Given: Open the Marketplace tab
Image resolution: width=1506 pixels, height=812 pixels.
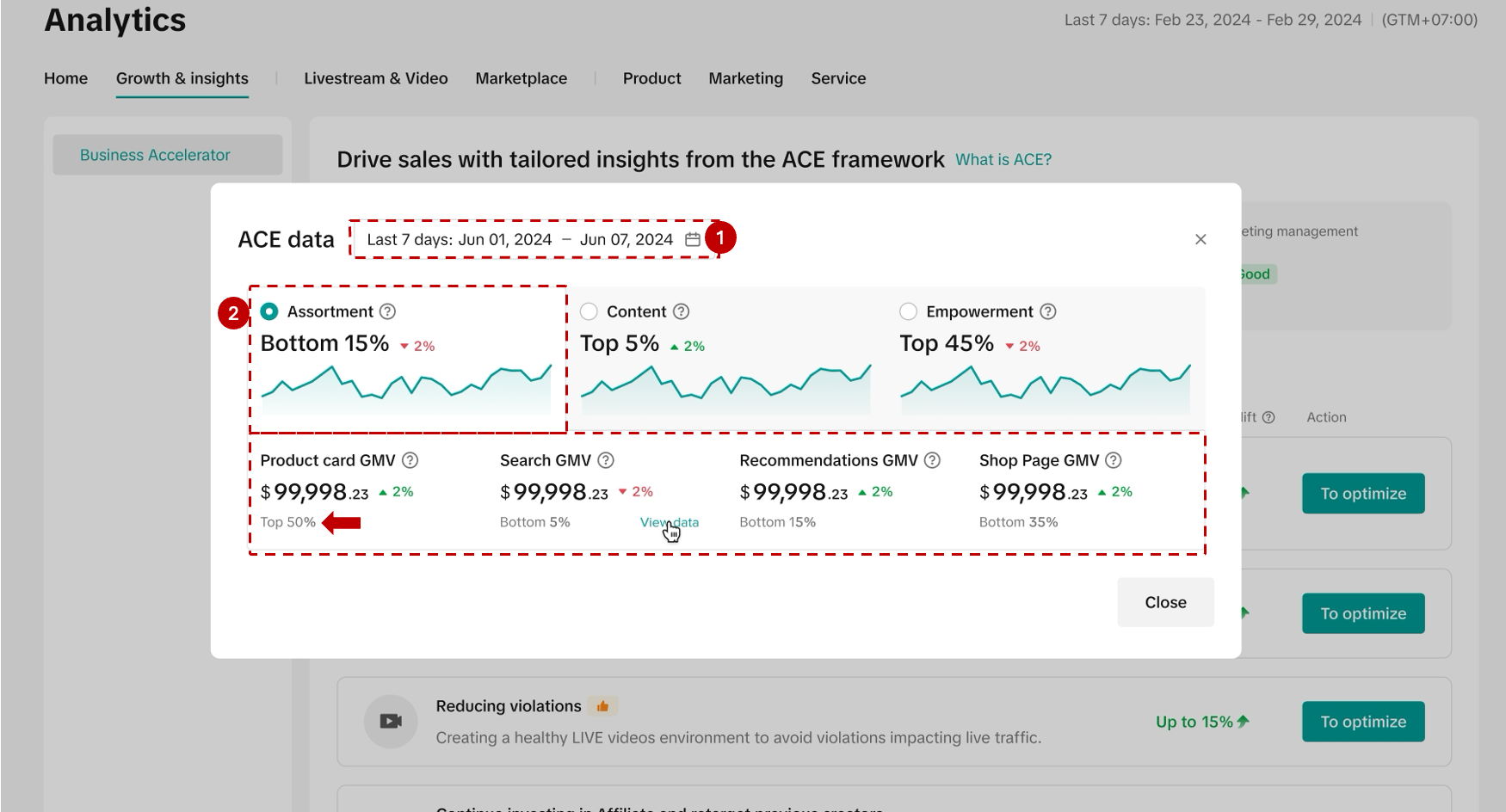Looking at the screenshot, I should tap(521, 78).
